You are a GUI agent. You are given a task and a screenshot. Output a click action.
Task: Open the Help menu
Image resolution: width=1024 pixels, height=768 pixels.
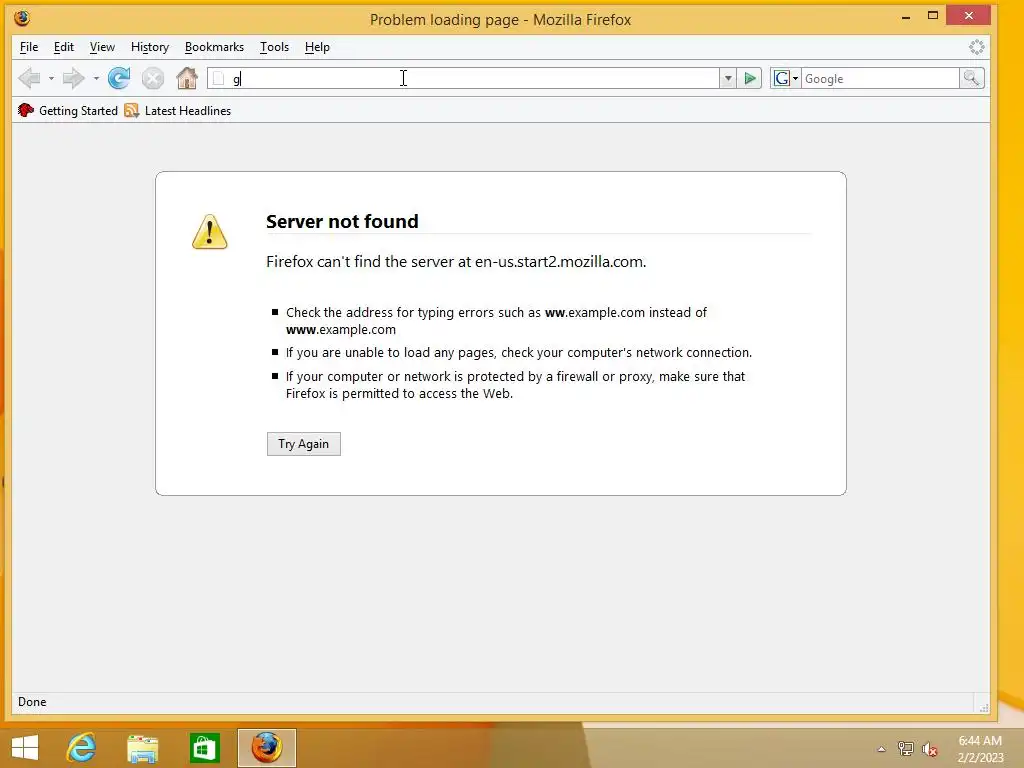click(317, 47)
